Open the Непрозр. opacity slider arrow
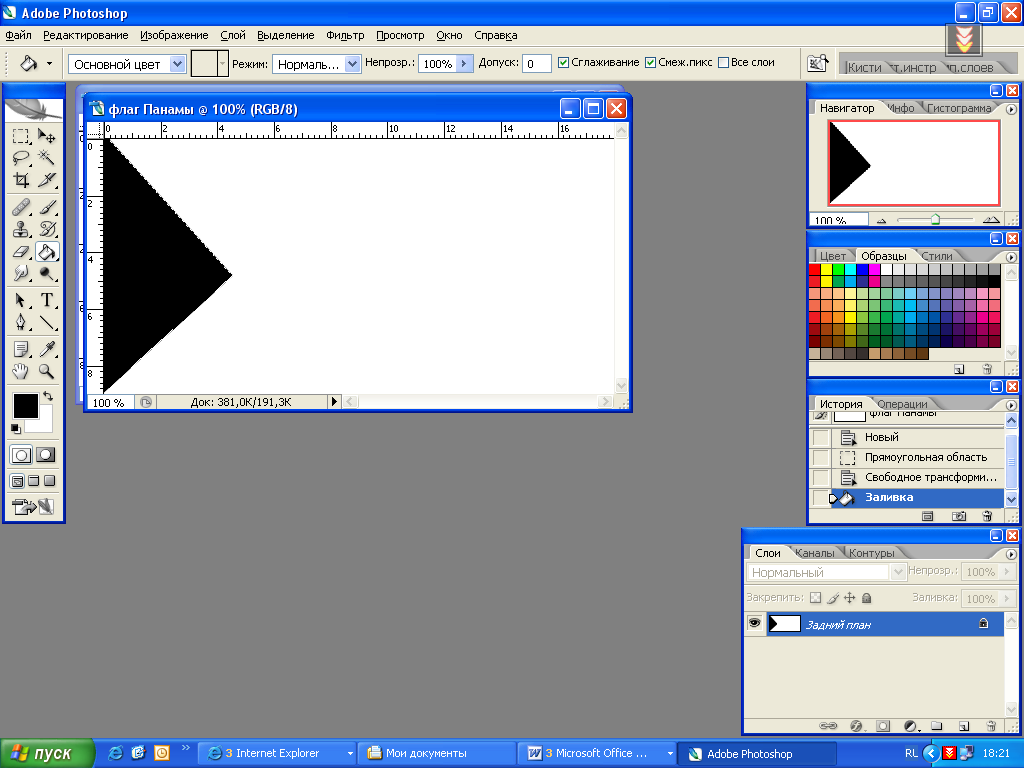Screen dimensions: 1024x768 464,63
